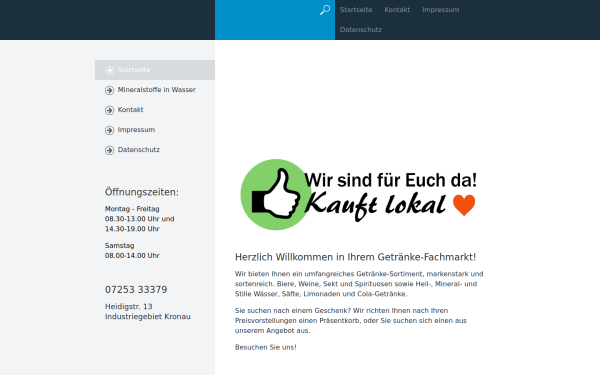Open the sidebar Datenschutz text link
This screenshot has width=600, height=375.
point(139,150)
